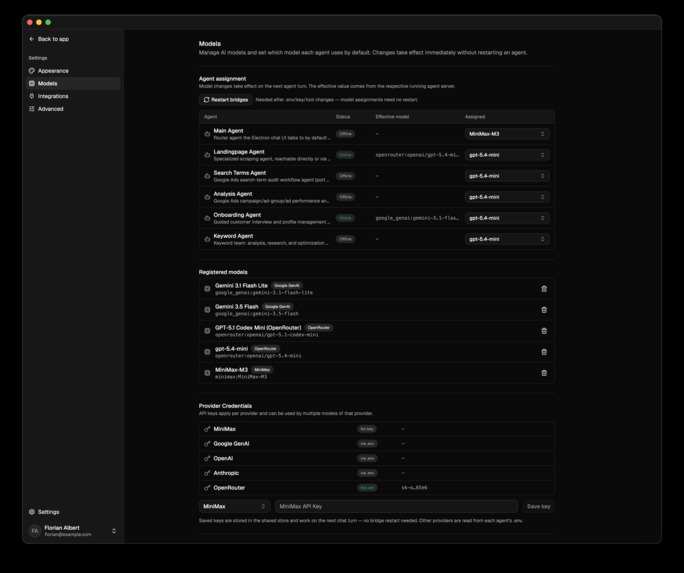Go back using the Back to app arrow
684x573 pixels.
tap(31, 39)
